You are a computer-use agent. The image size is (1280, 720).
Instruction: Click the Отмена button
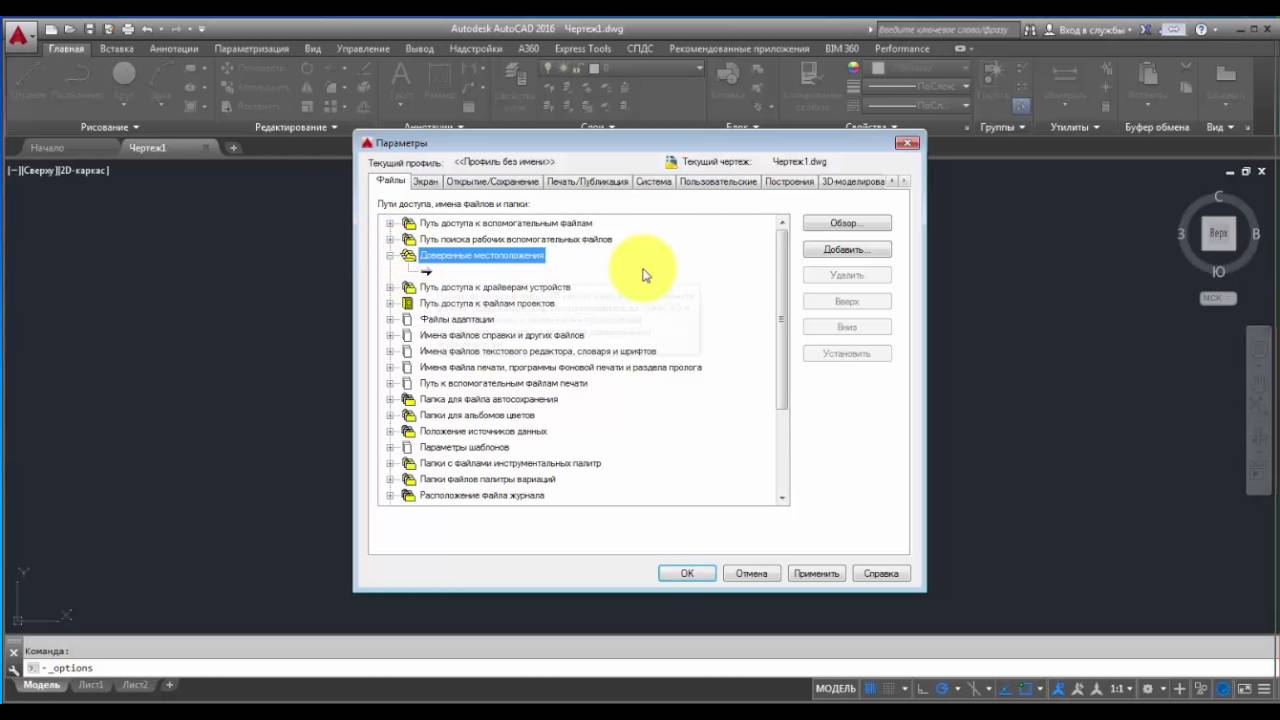(752, 573)
